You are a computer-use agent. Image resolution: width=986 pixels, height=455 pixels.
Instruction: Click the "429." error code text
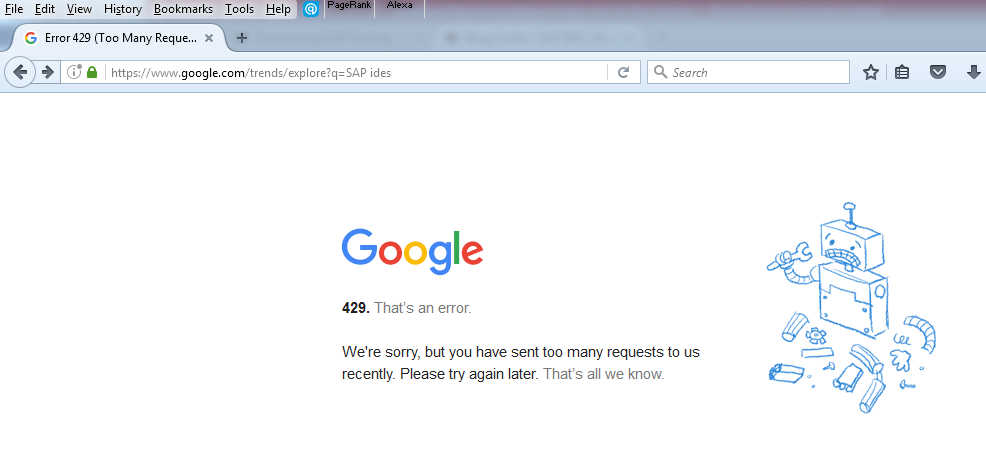point(356,309)
